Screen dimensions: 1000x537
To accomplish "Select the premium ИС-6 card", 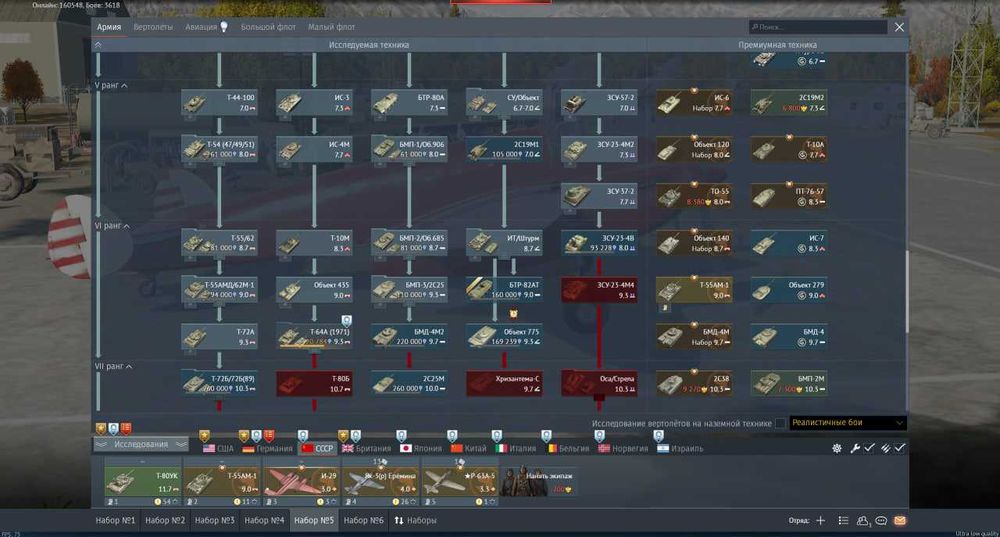I will [x=694, y=102].
